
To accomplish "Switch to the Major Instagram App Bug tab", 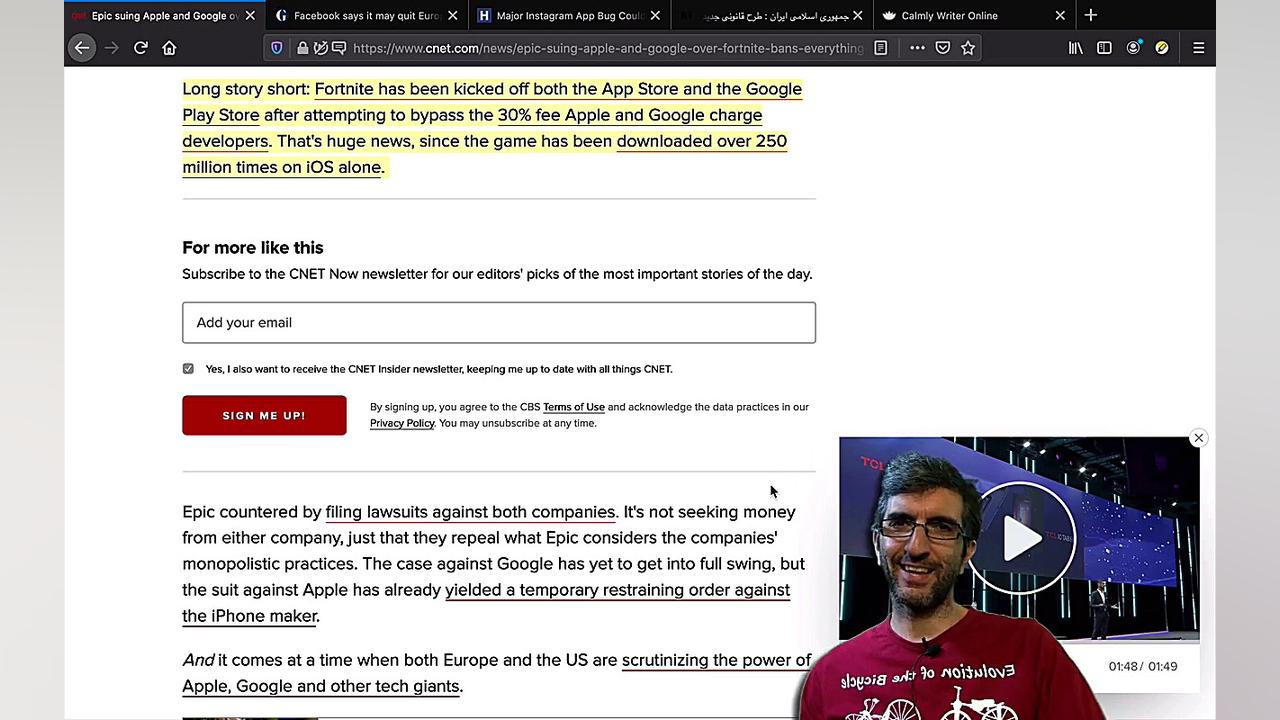I will click(x=568, y=16).
